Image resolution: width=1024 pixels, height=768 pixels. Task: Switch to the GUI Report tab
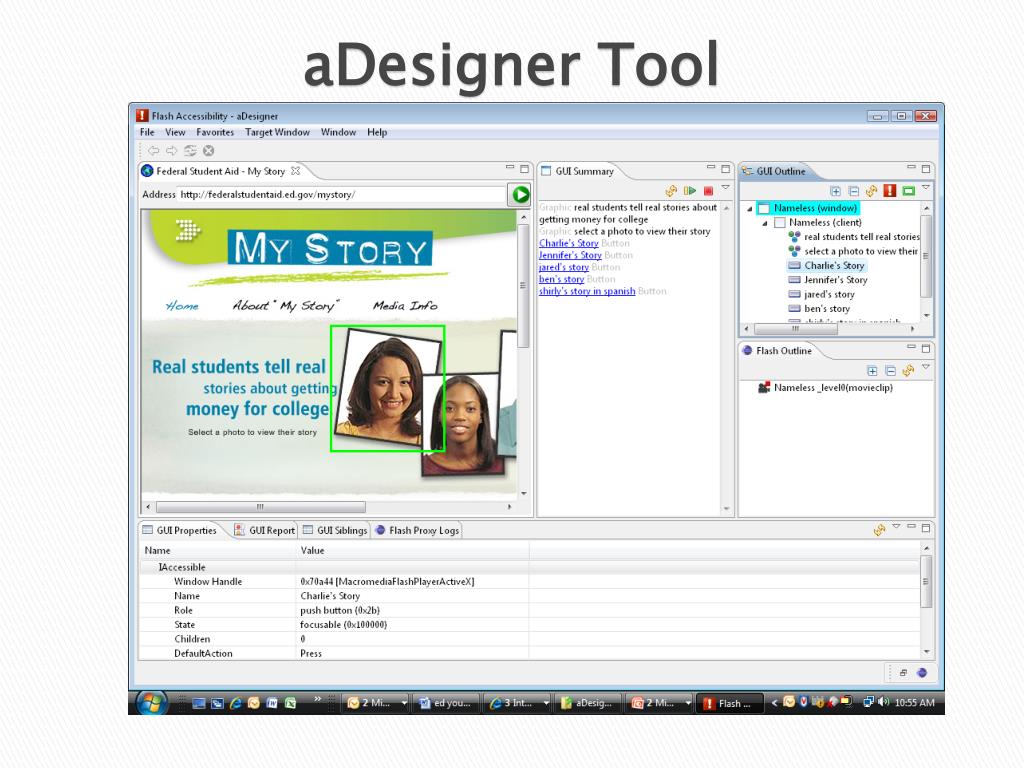click(265, 530)
